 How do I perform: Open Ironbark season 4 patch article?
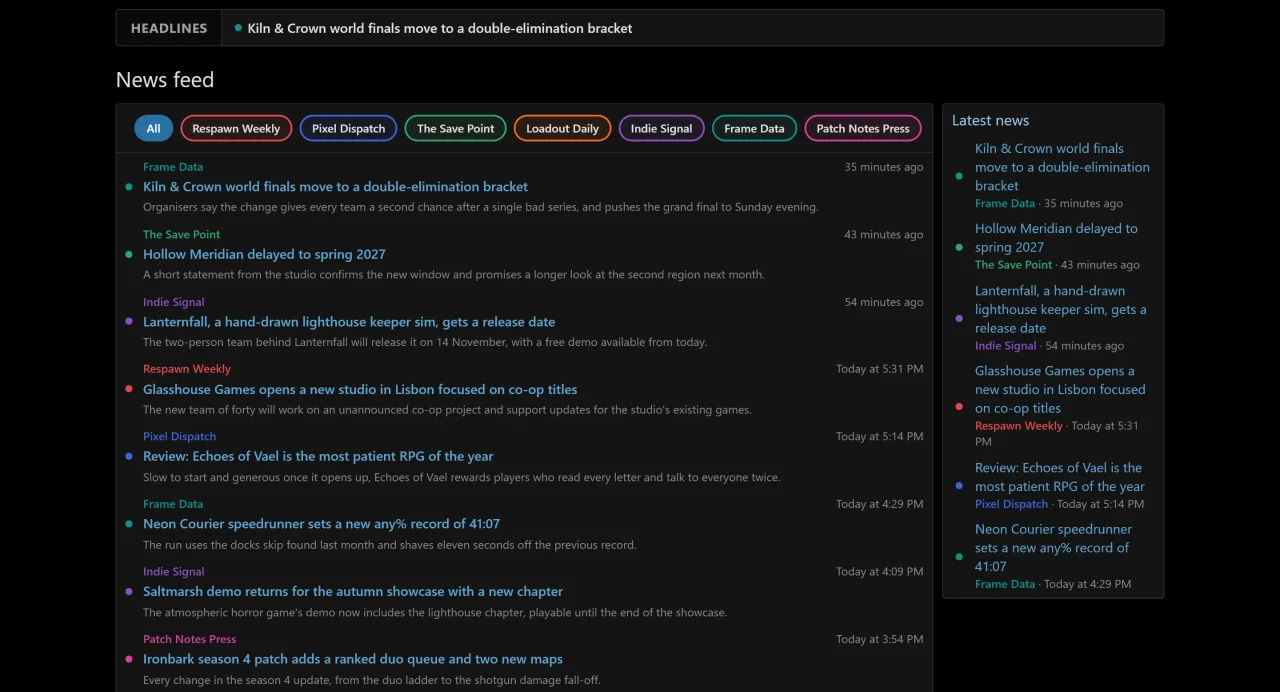(353, 659)
